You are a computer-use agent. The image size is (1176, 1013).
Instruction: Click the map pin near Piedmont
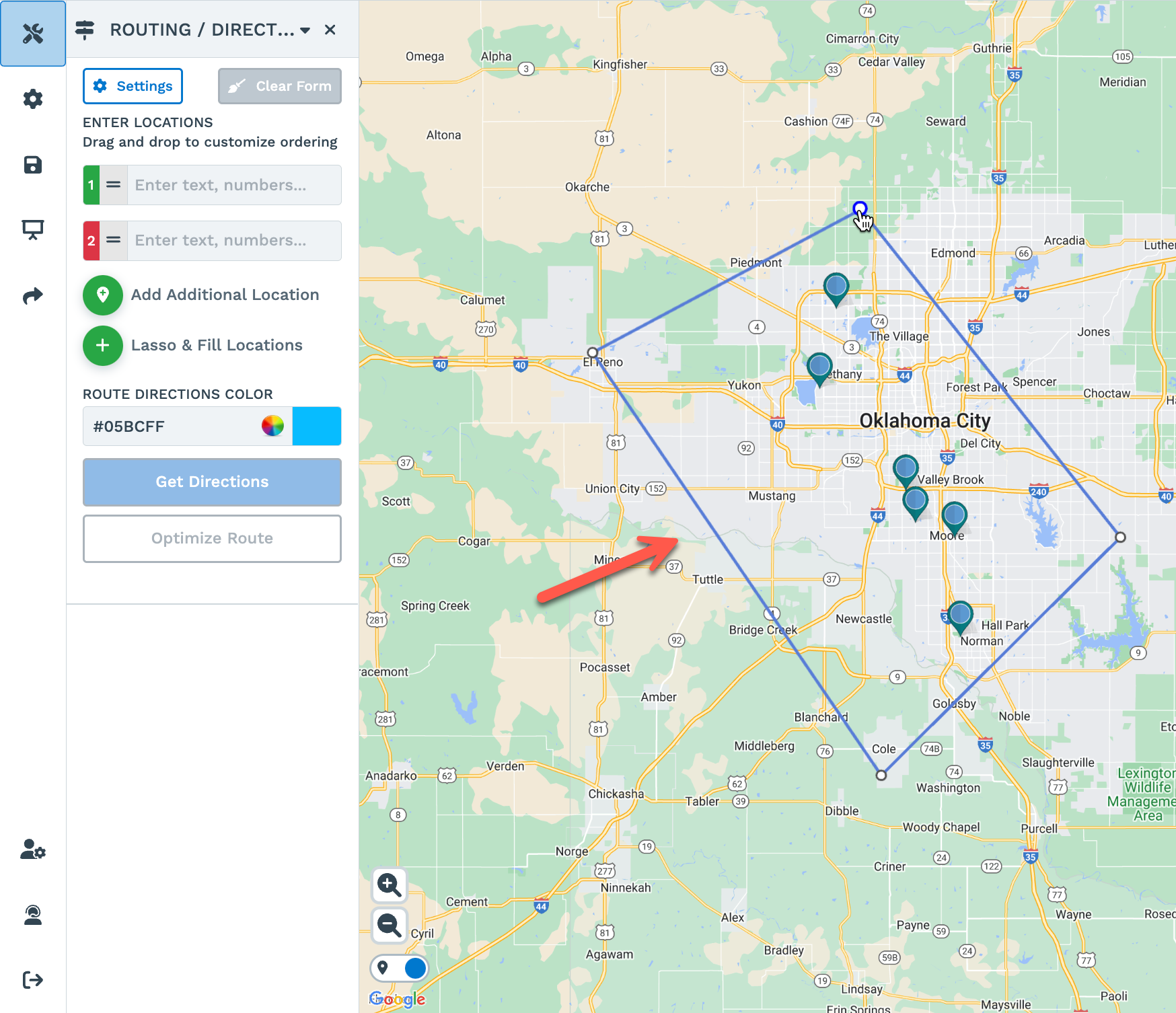pyautogui.click(x=836, y=289)
